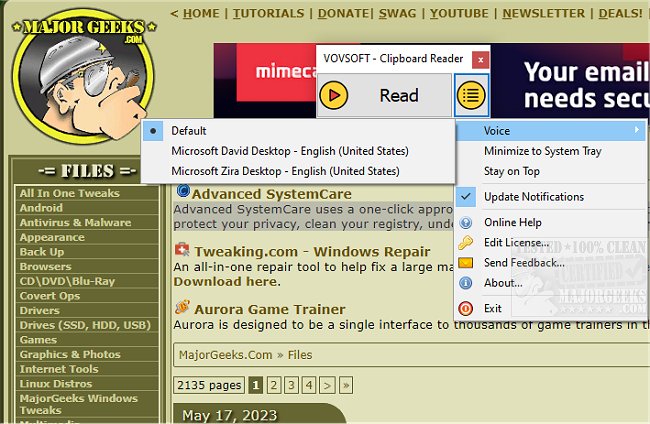Open Drives (SSD, HDD, USB) category
The image size is (650, 424).
click(85, 325)
